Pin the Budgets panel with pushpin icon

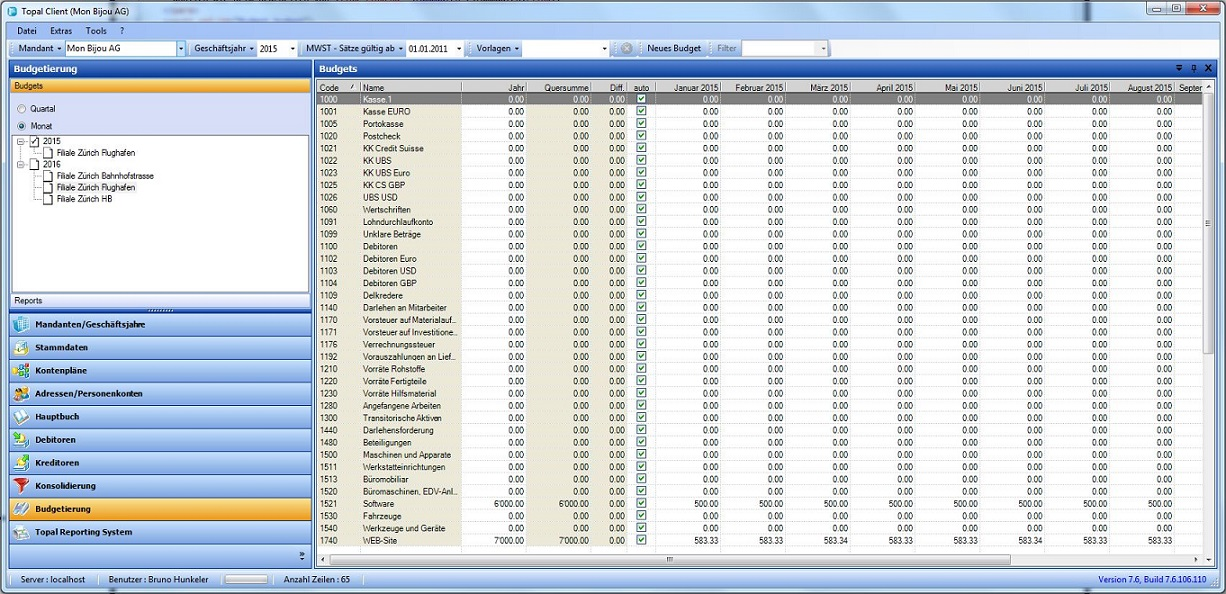pyautogui.click(x=1193, y=68)
